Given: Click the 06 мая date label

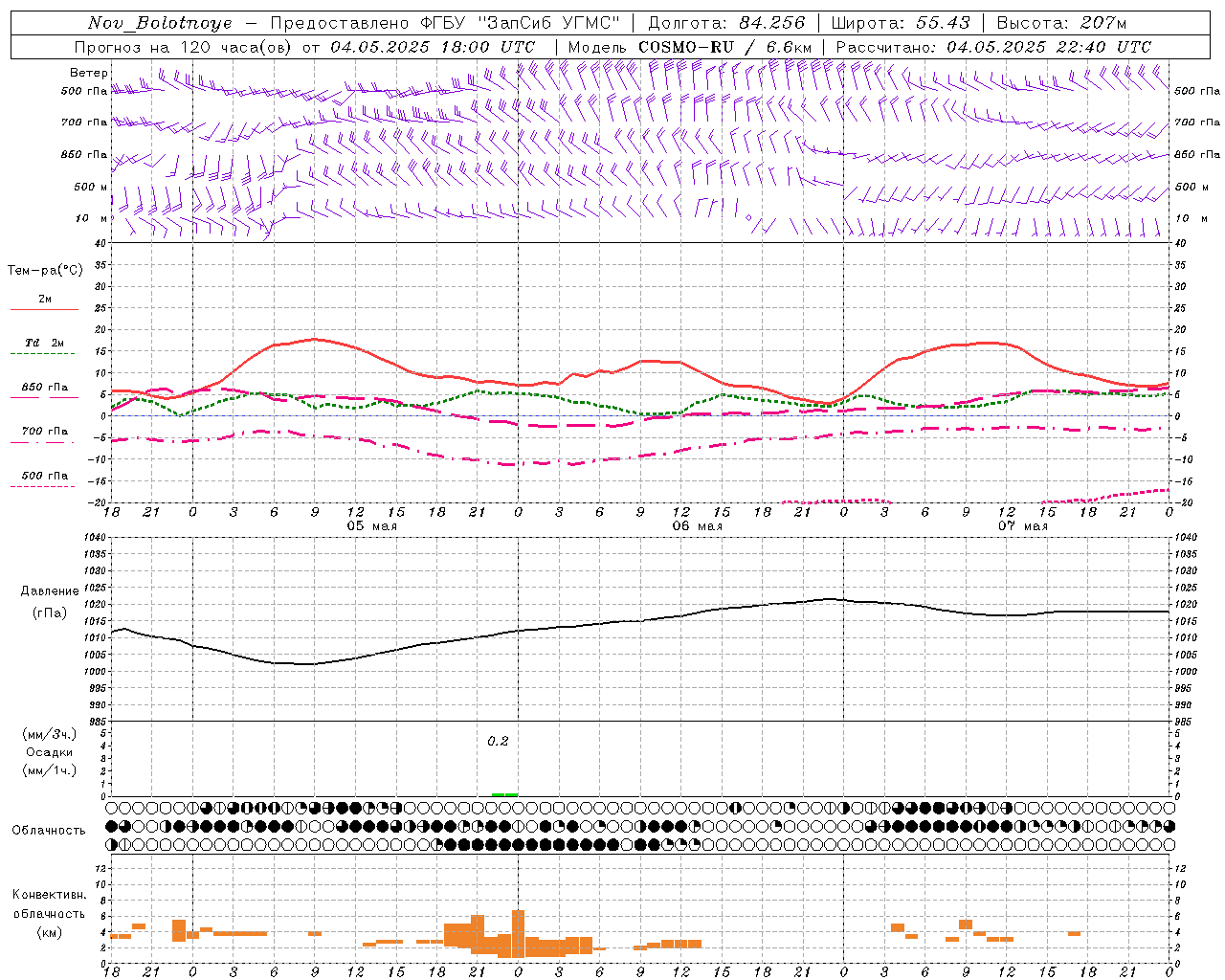Looking at the screenshot, I should (697, 526).
